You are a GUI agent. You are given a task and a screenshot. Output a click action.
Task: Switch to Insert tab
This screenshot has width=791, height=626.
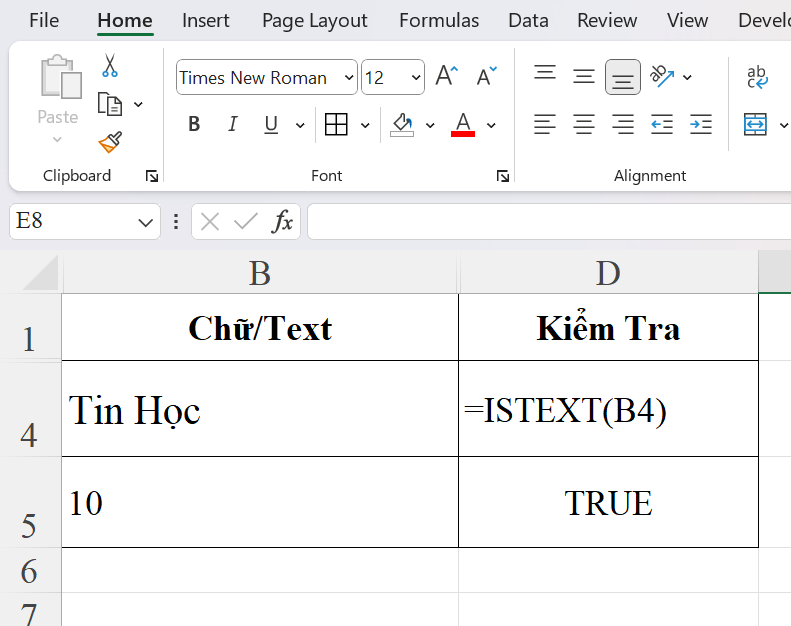[x=205, y=21]
